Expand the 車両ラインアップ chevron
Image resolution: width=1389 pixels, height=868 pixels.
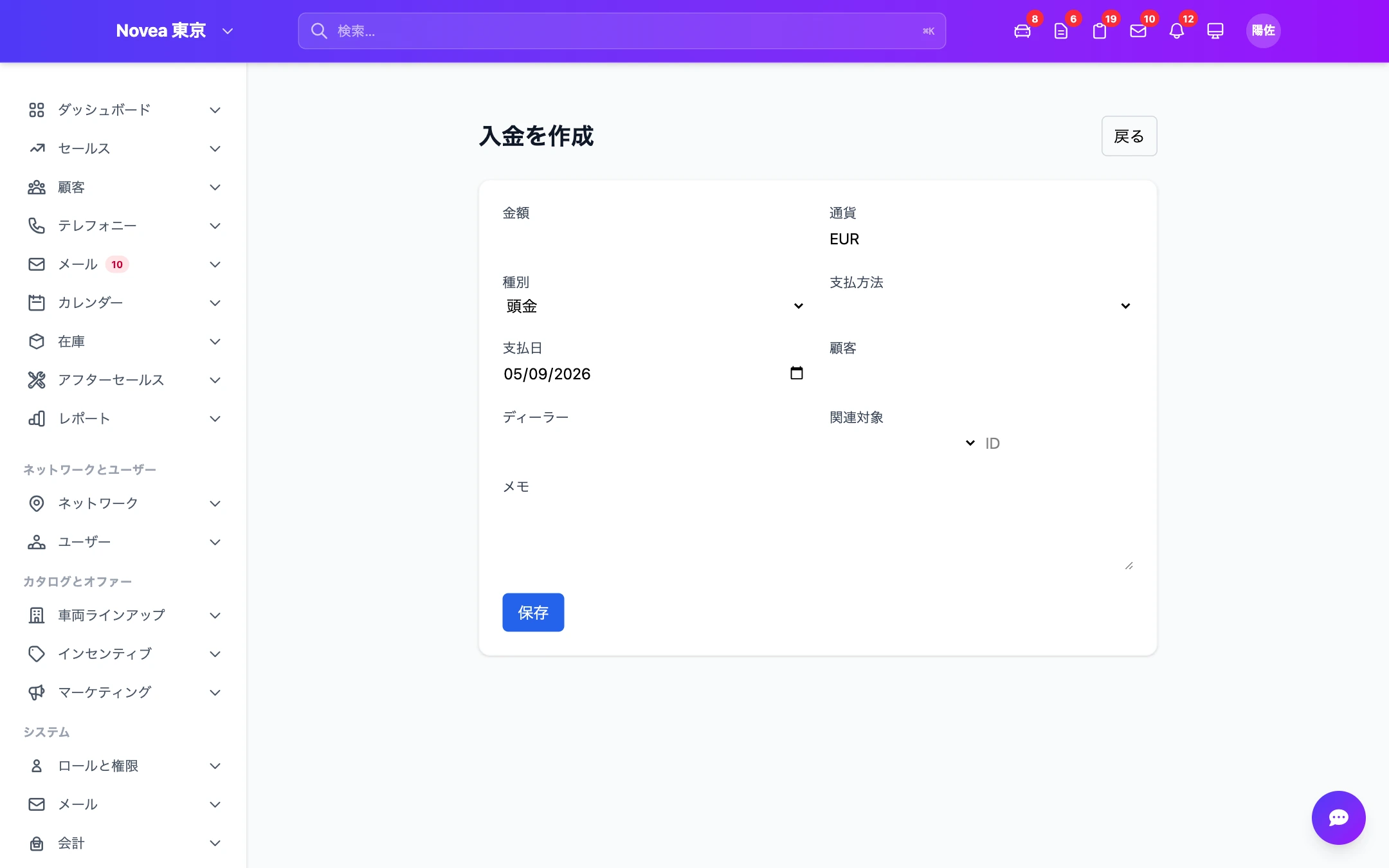[215, 615]
